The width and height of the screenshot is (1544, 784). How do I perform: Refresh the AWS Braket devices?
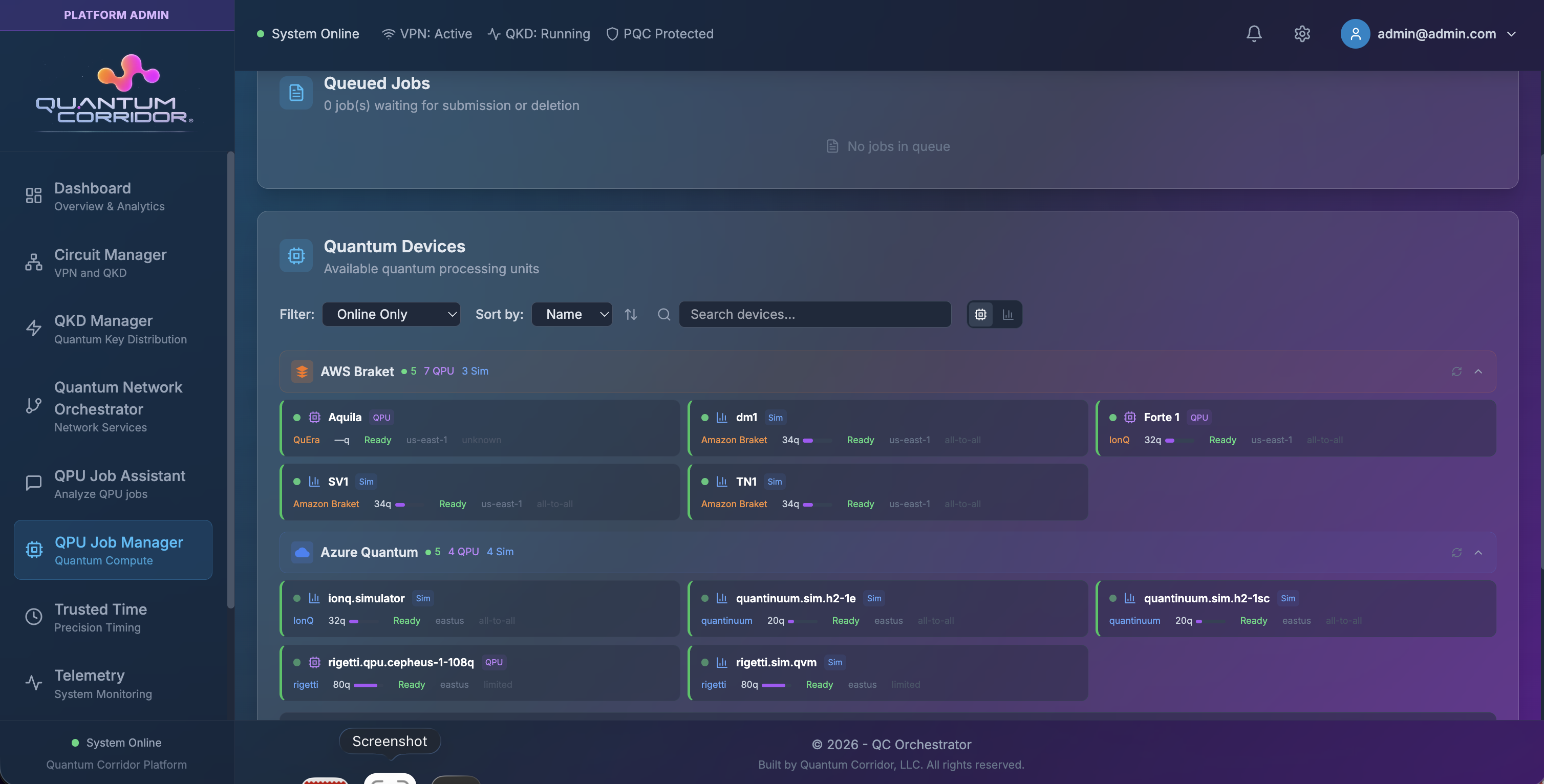point(1456,372)
